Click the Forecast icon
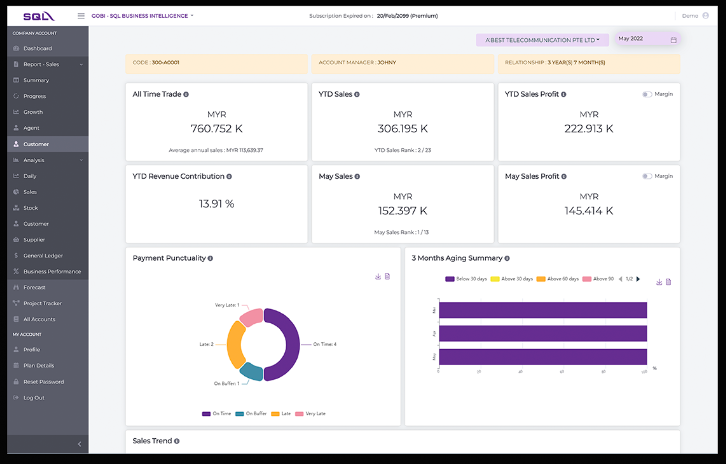Screen dimensions: 726x464 coord(16,288)
